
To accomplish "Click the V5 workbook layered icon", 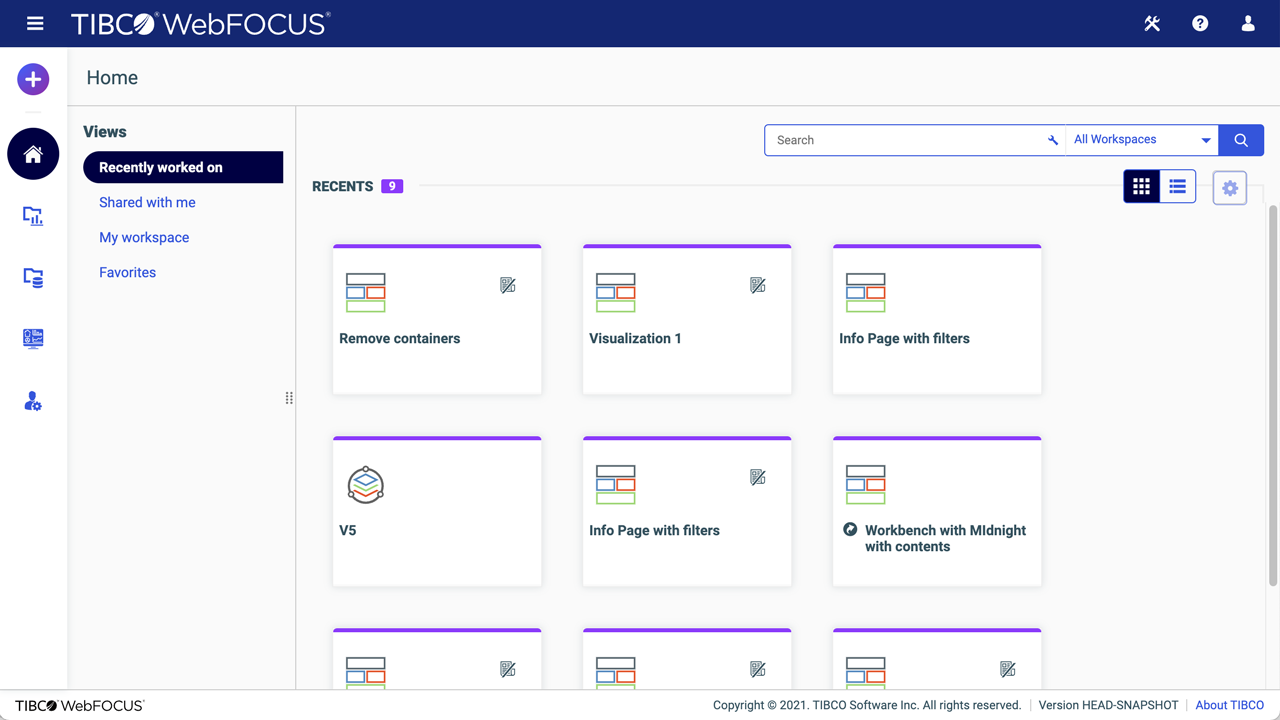I will [366, 484].
